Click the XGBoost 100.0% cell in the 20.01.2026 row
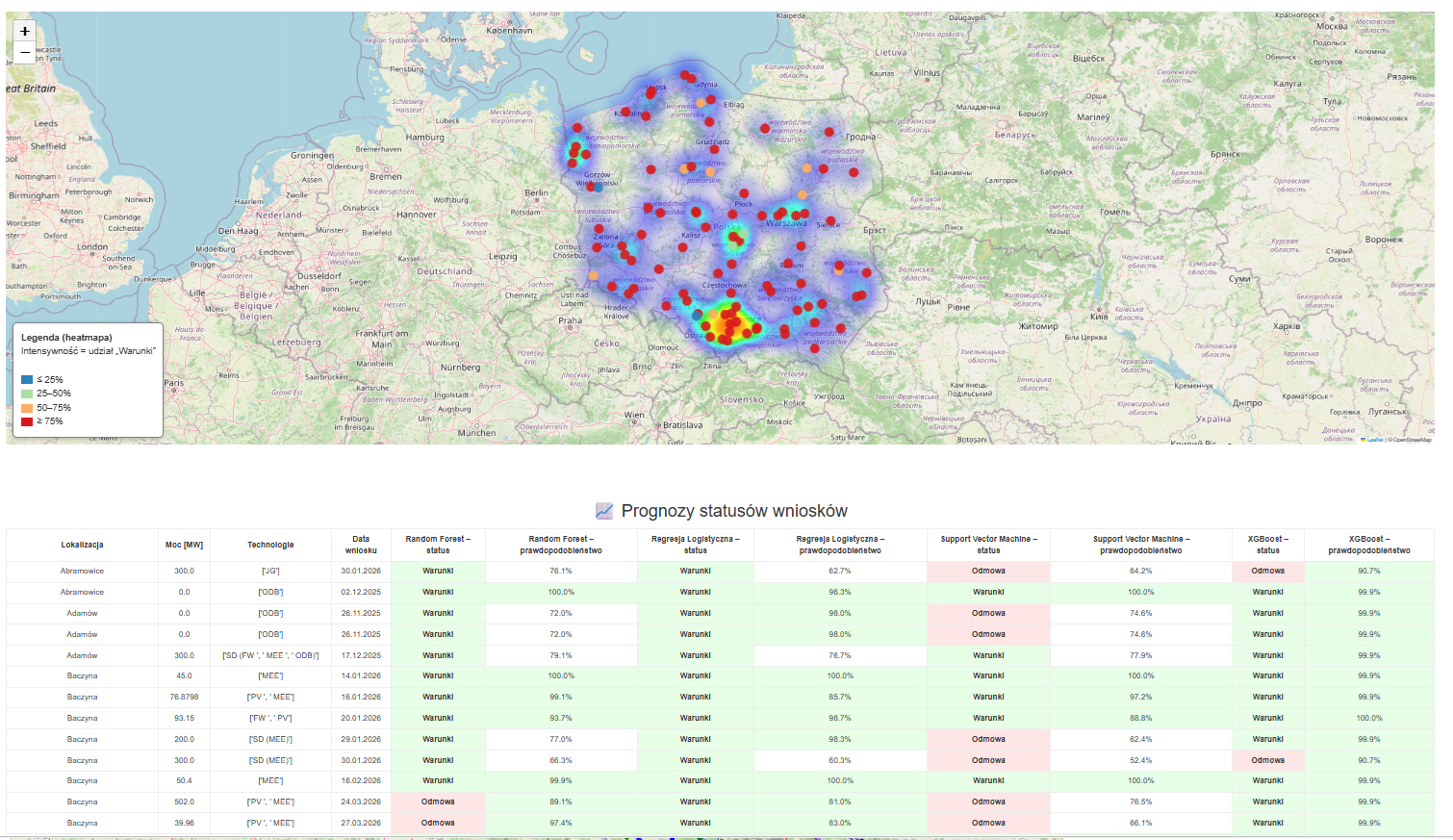This screenshot has height=840, width=1453. [1369, 719]
